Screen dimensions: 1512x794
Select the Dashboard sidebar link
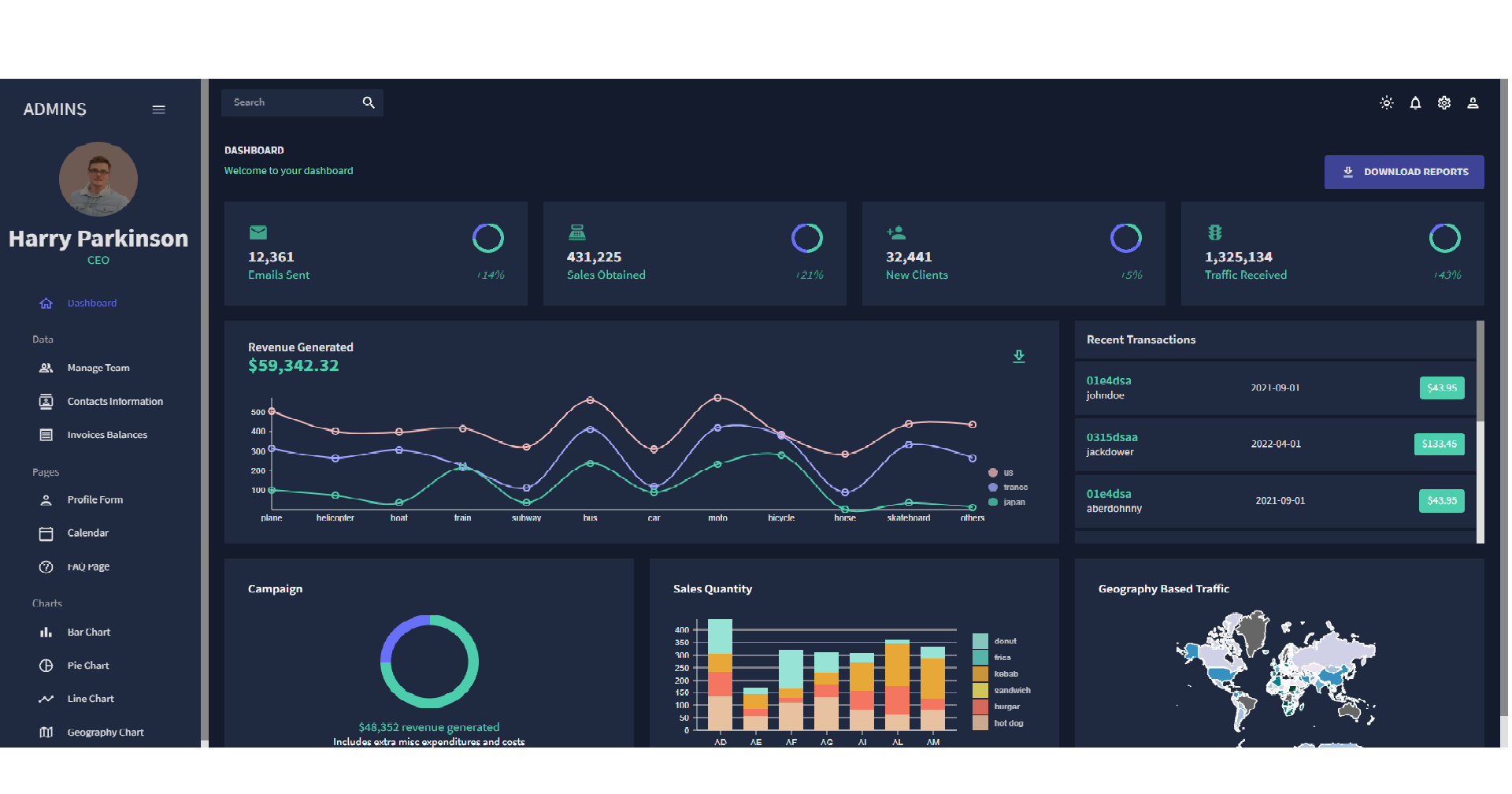(91, 303)
